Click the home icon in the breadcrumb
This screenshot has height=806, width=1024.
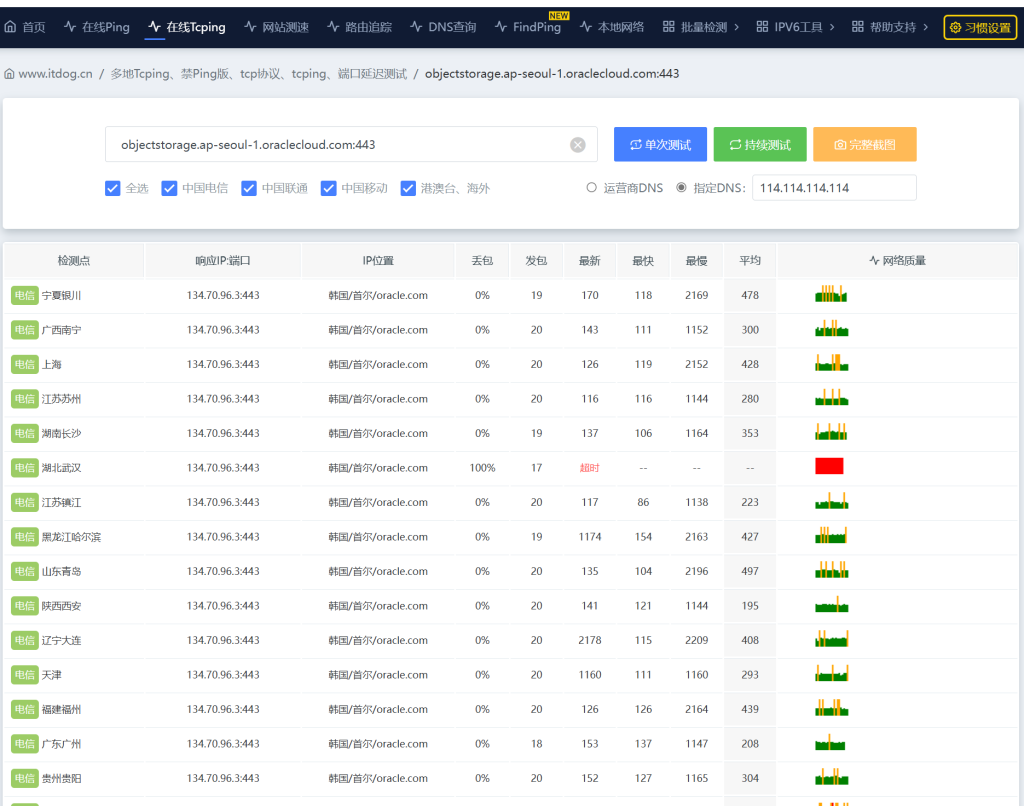pyautogui.click(x=10, y=73)
